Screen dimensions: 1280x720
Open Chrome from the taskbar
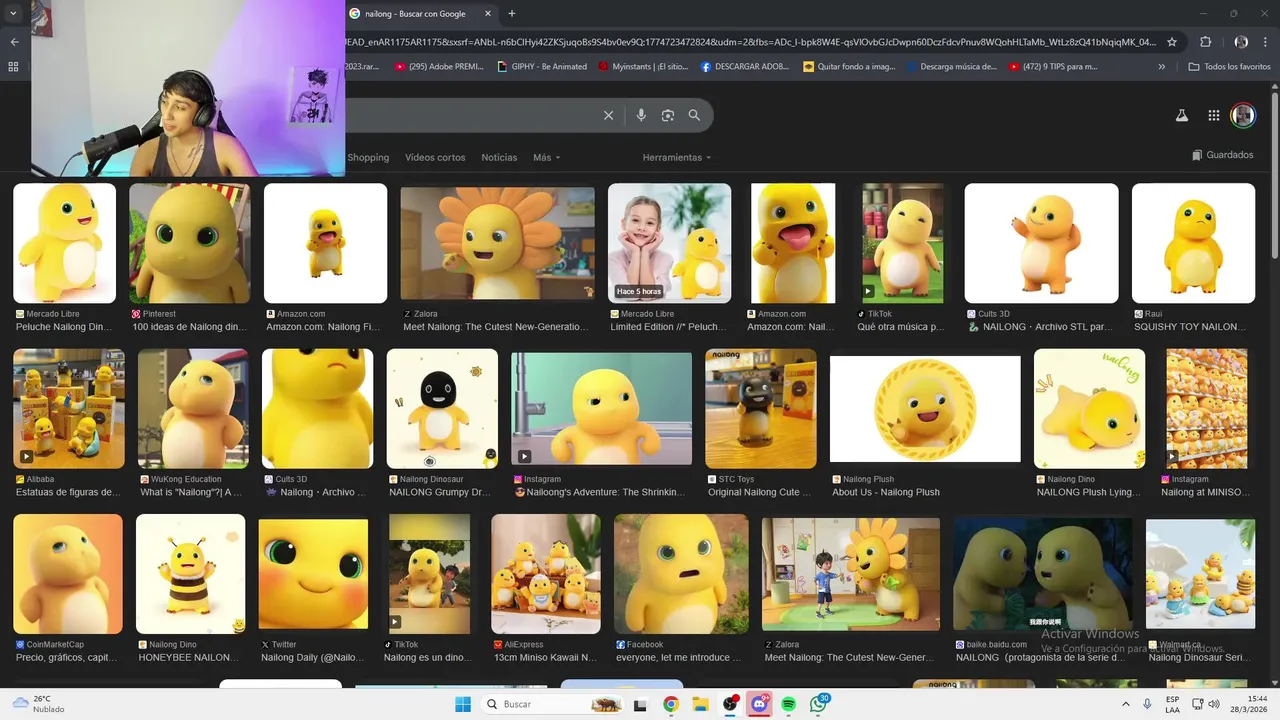tap(671, 704)
